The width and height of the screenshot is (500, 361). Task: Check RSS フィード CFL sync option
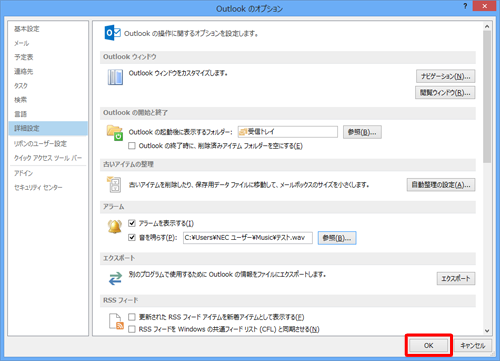tap(132, 329)
